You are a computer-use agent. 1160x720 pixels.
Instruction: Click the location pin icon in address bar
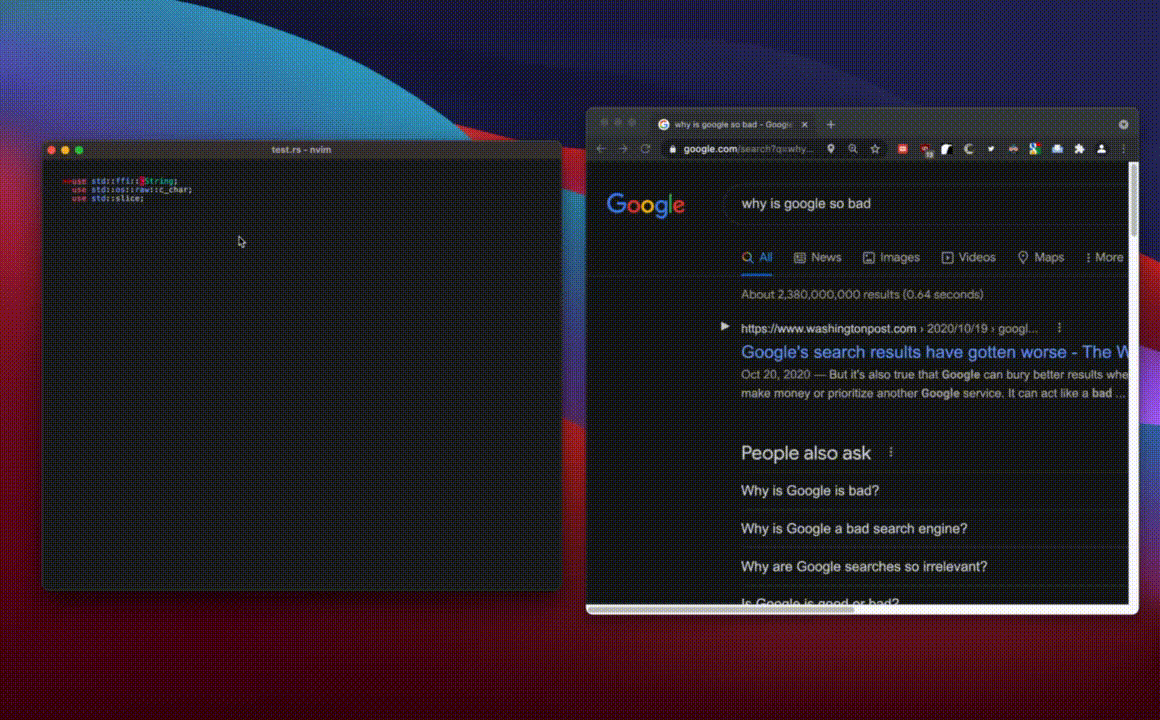coord(830,149)
